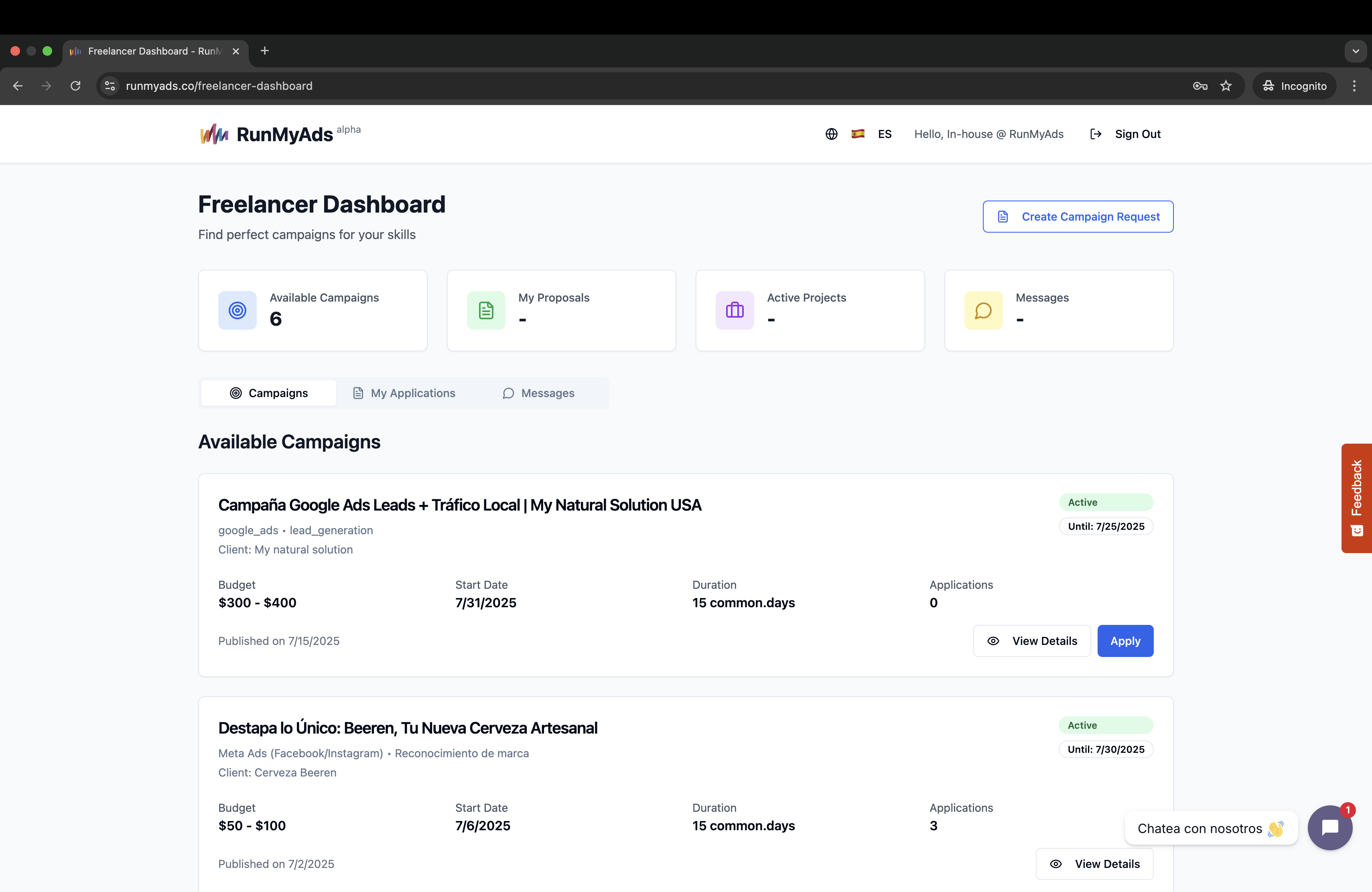View Details for My Natural Solution campaign

pos(1031,641)
